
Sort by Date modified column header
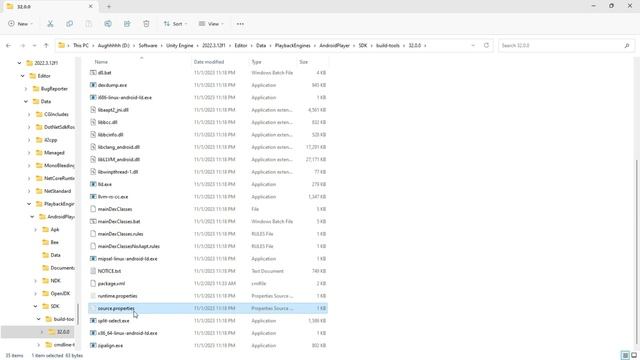coord(209,62)
